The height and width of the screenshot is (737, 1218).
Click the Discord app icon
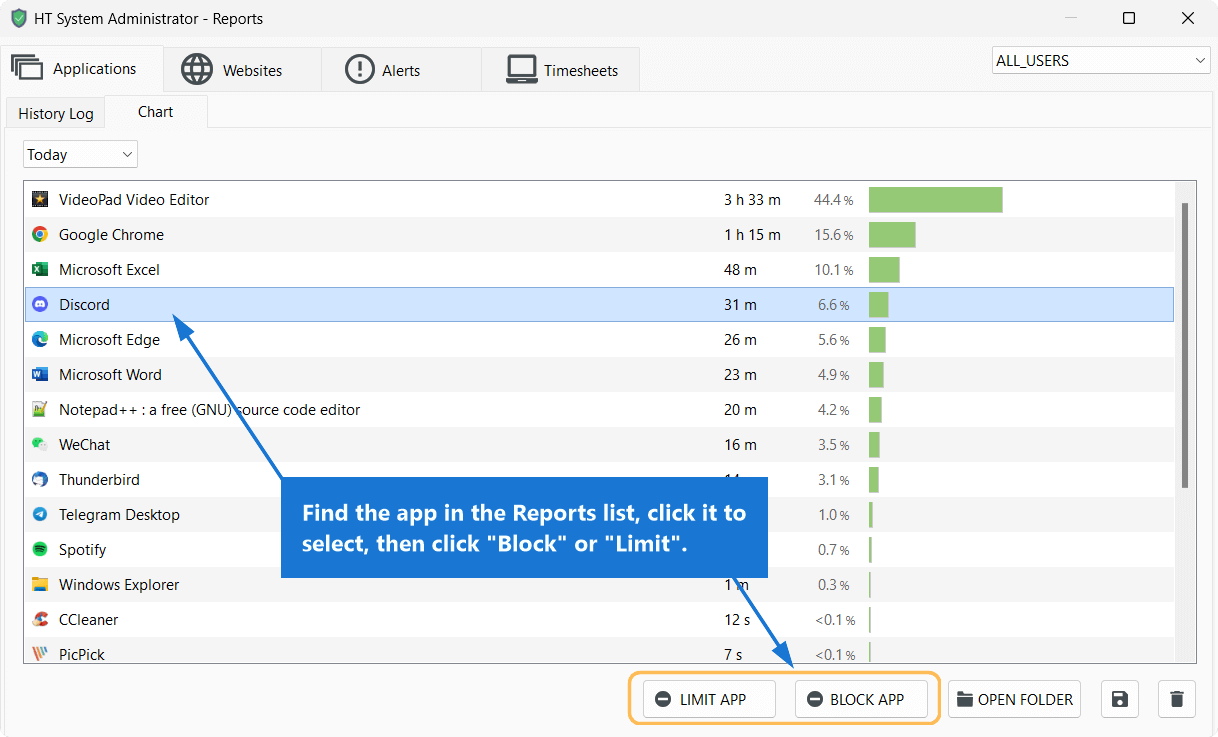[40, 305]
